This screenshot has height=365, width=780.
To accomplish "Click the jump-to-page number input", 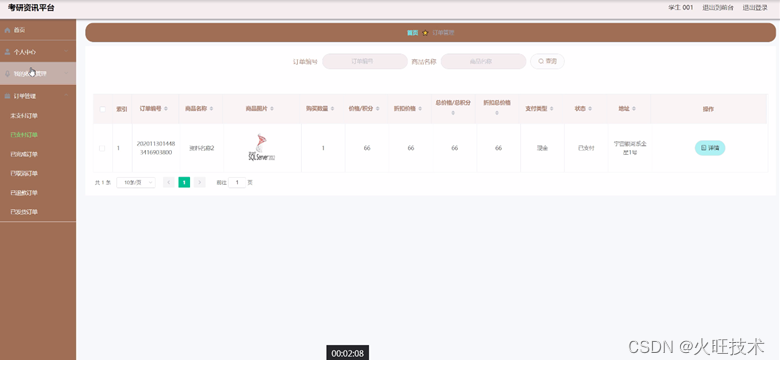I will click(237, 182).
